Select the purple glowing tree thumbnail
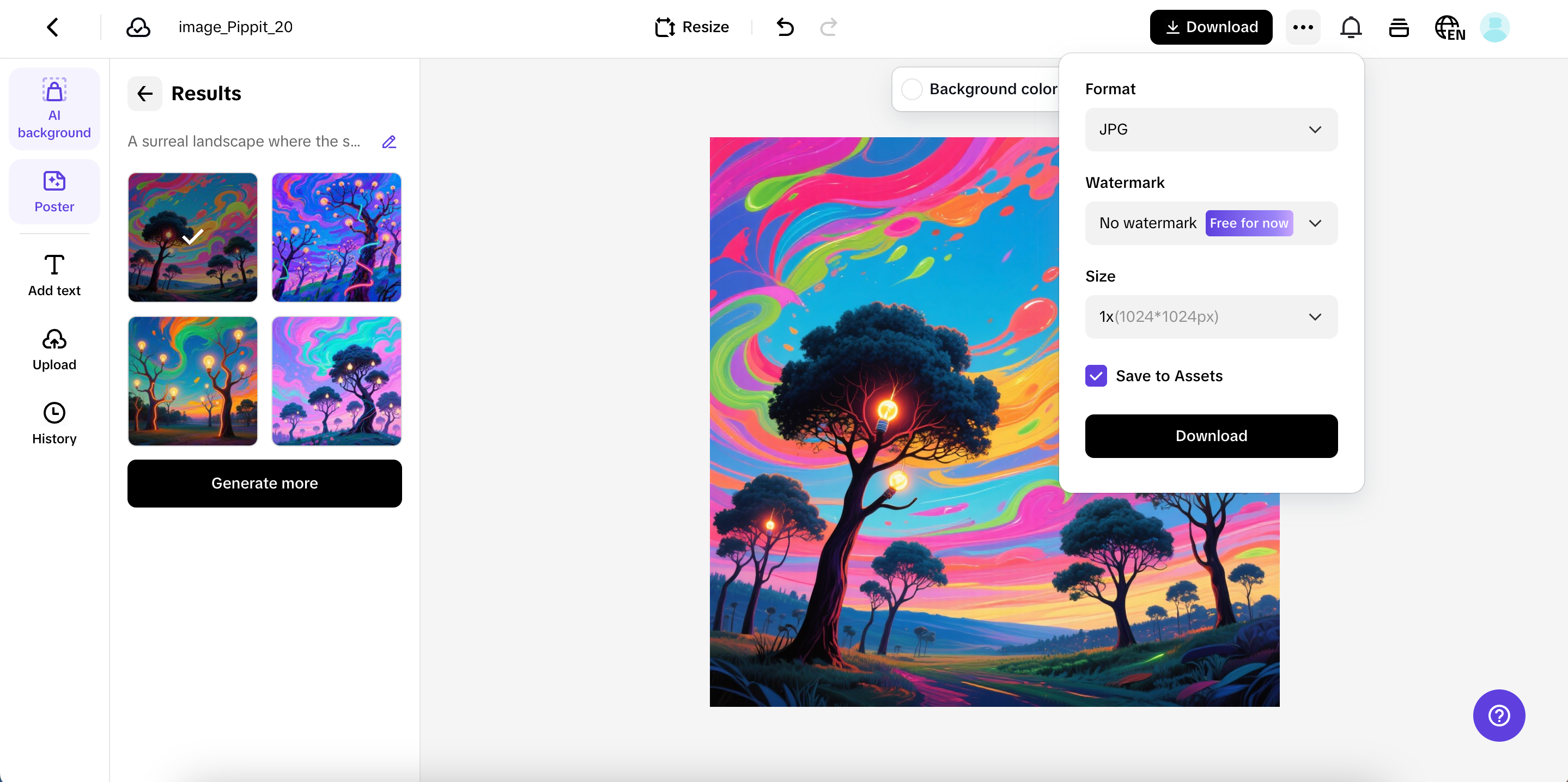Screen dimensions: 1568x782 (336, 237)
